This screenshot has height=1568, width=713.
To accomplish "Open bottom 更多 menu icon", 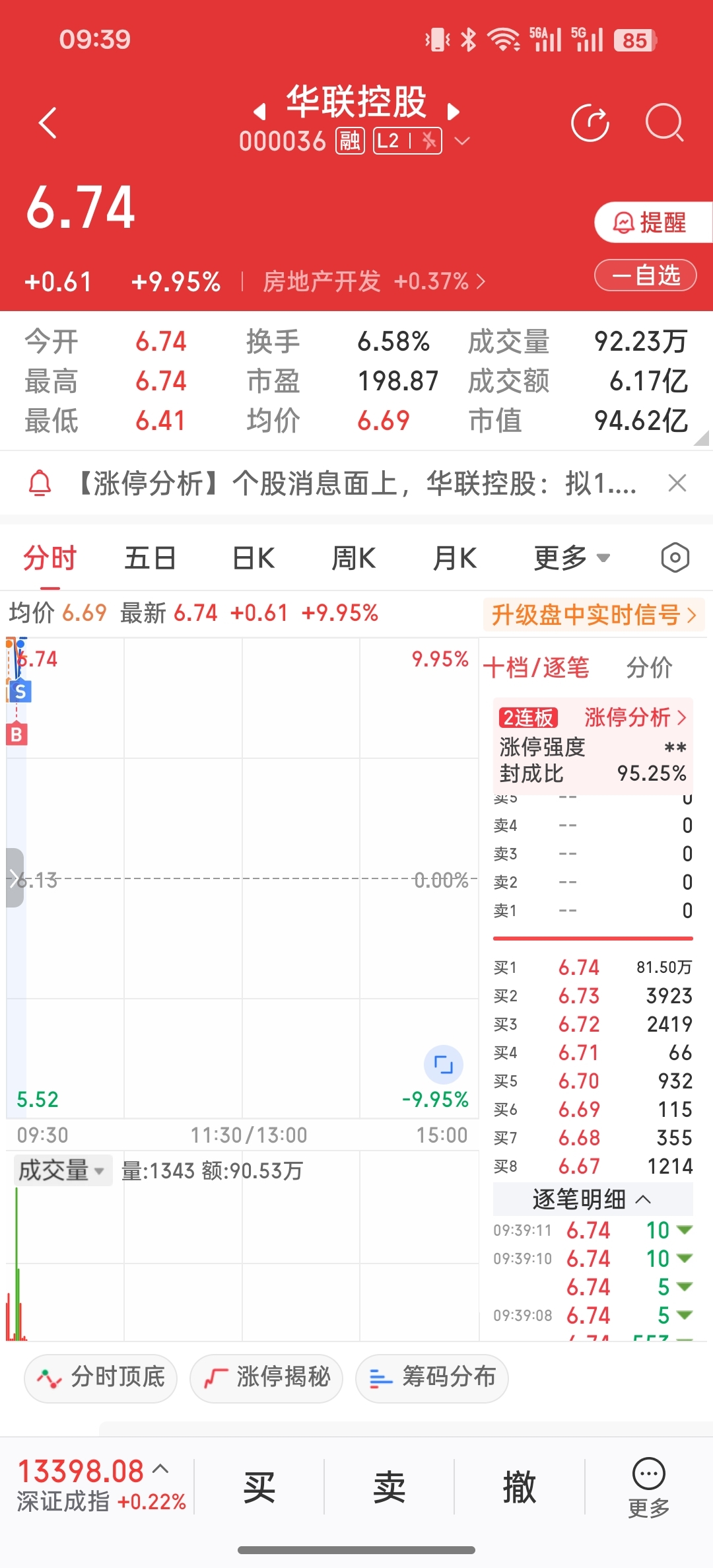I will [x=649, y=1488].
